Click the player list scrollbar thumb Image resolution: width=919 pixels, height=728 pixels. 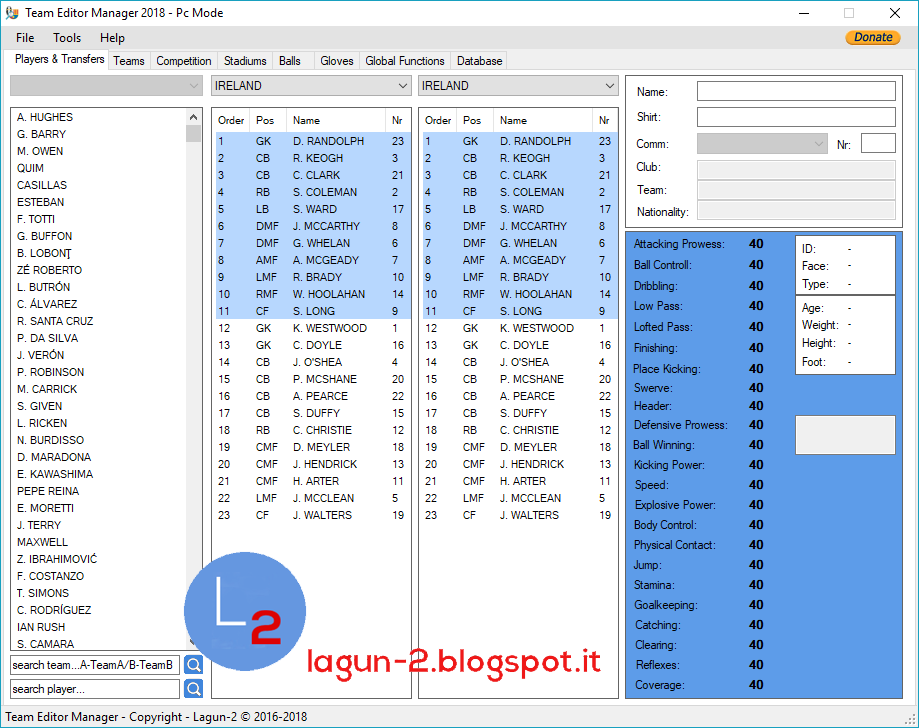tap(193, 134)
